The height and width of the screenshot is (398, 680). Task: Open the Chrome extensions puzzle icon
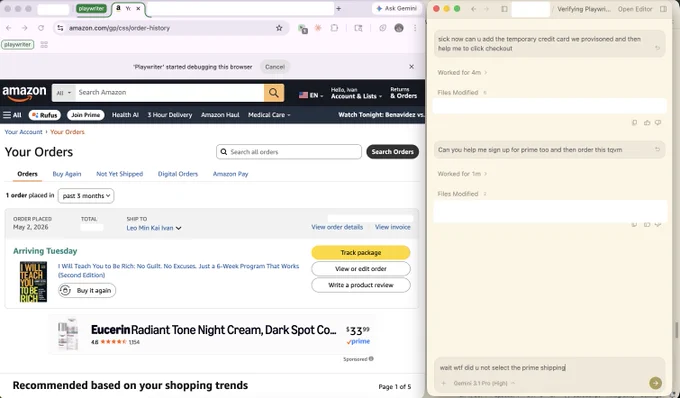334,28
